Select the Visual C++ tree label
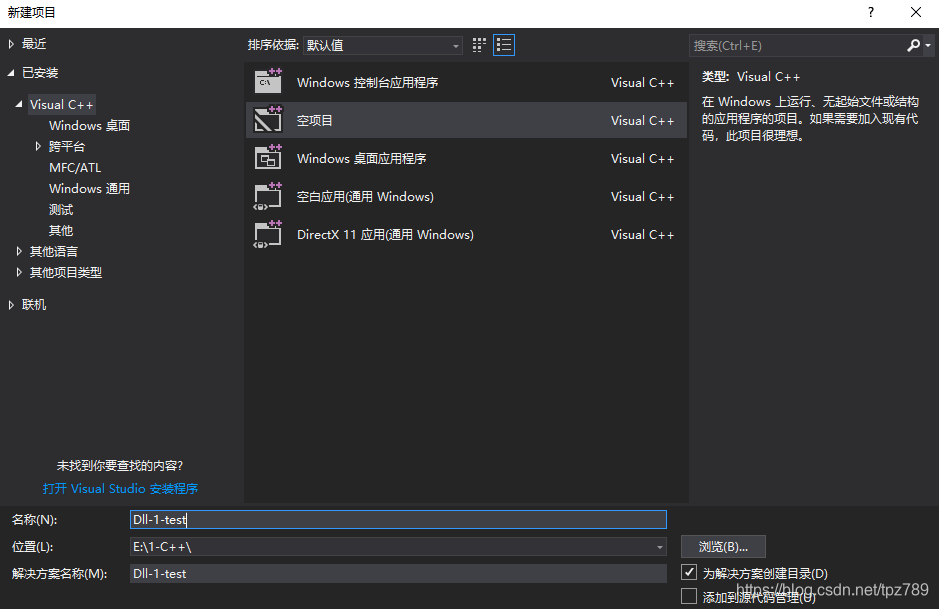Viewport: 939px width, 609px height. pos(62,104)
